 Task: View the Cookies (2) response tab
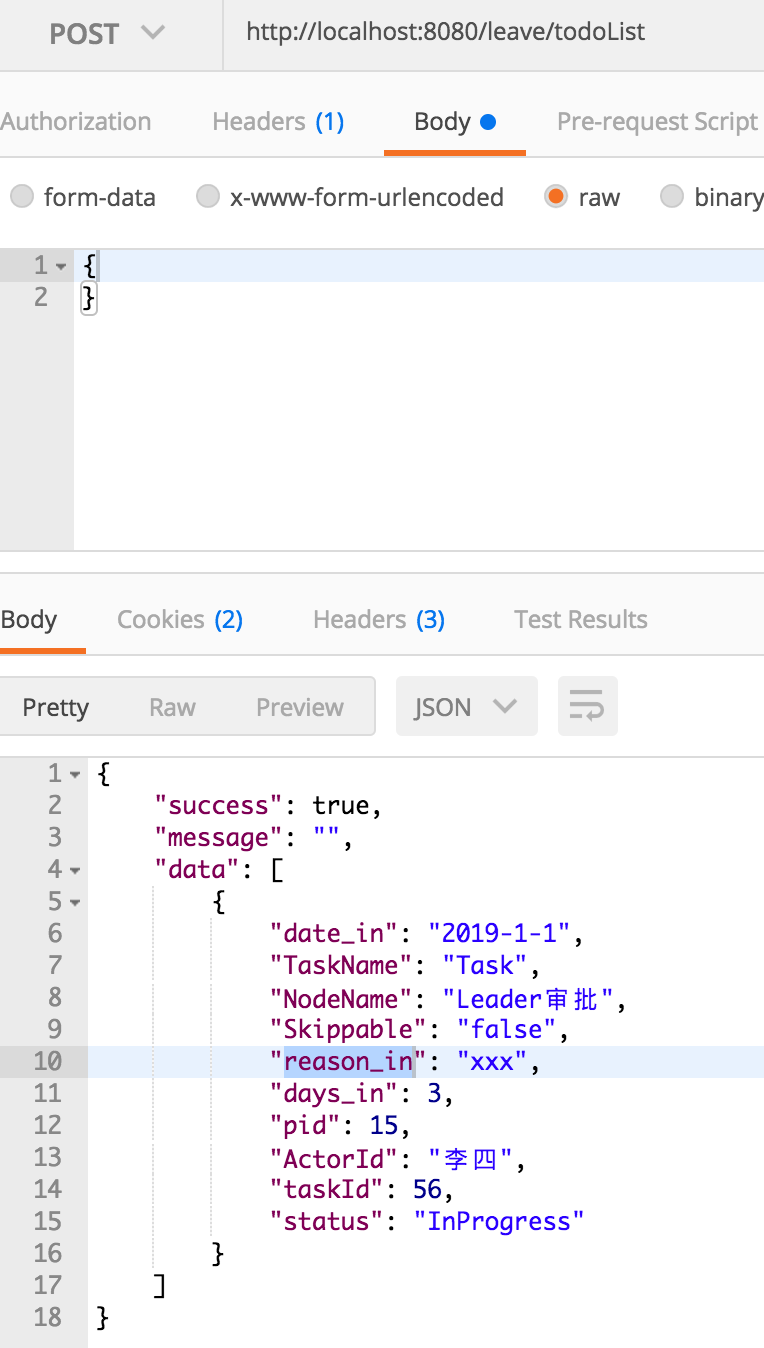[x=180, y=620]
